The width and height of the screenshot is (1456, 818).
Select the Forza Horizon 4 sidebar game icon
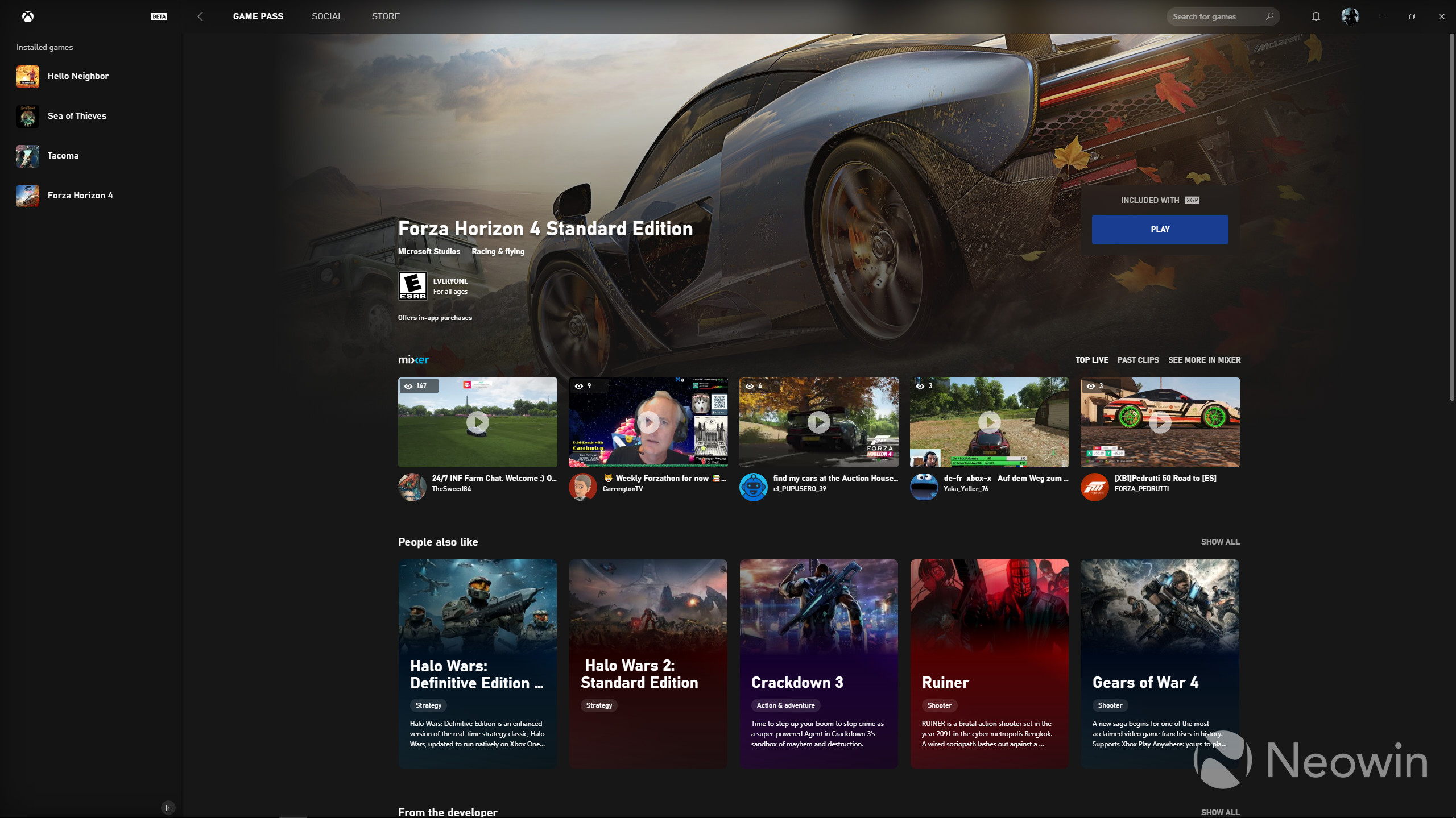tap(27, 195)
